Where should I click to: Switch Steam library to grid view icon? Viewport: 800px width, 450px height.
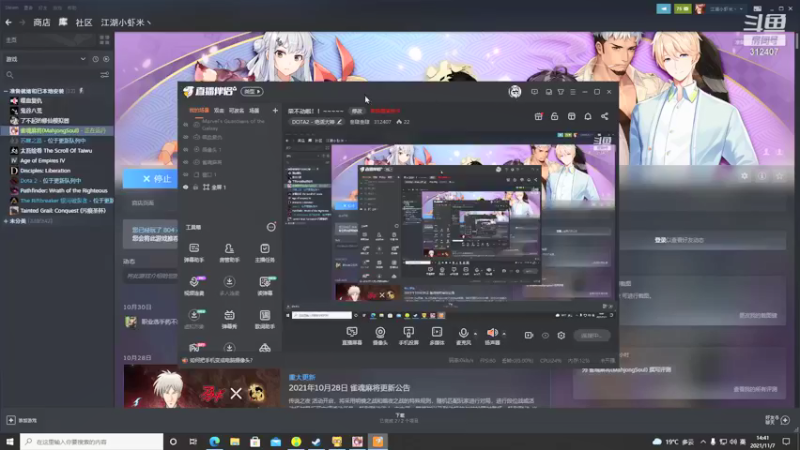[x=105, y=40]
